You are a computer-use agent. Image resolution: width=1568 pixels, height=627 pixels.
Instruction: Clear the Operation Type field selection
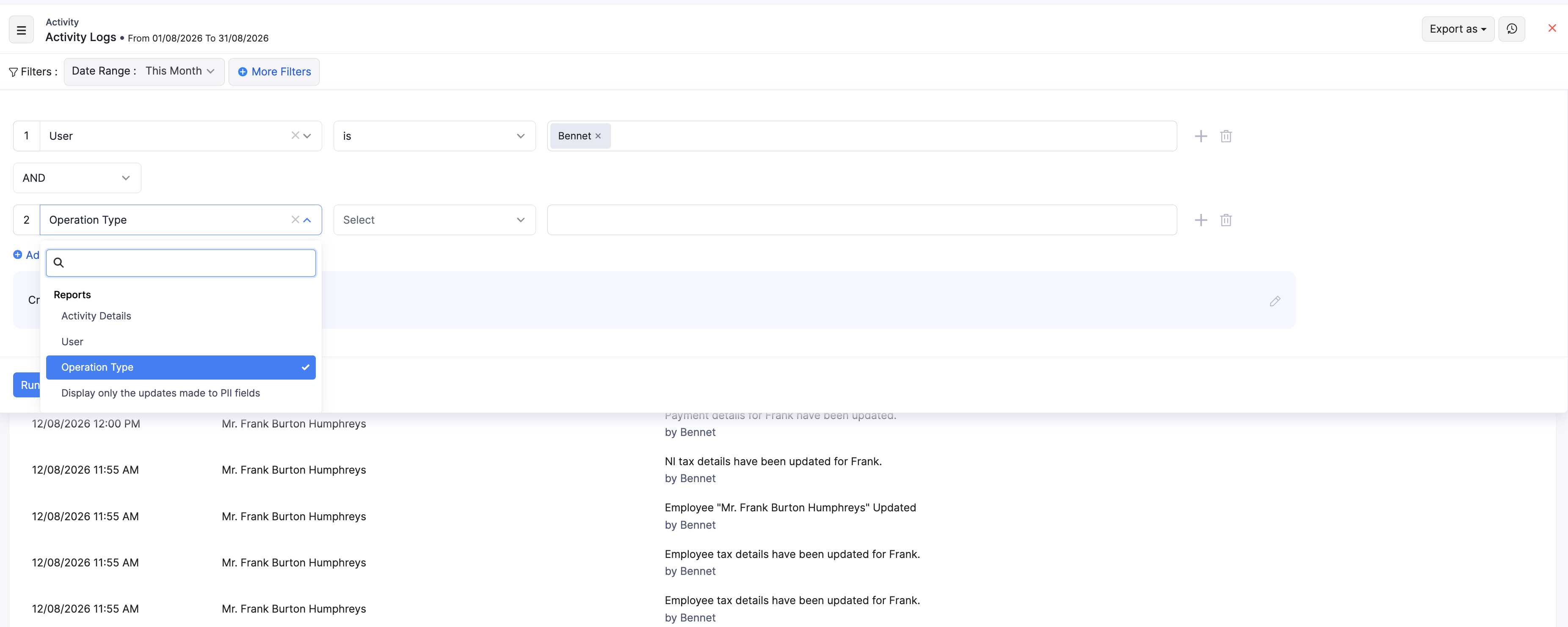[295, 219]
